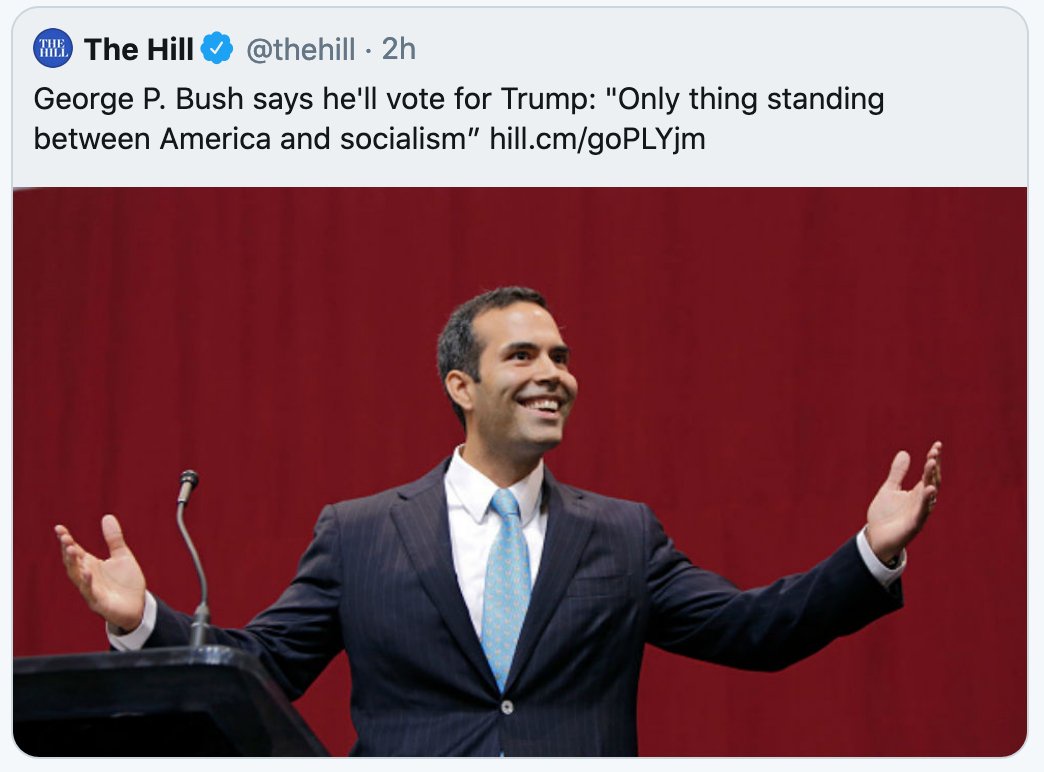Click The Hill profile avatar
This screenshot has height=772, width=1044.
point(52,49)
